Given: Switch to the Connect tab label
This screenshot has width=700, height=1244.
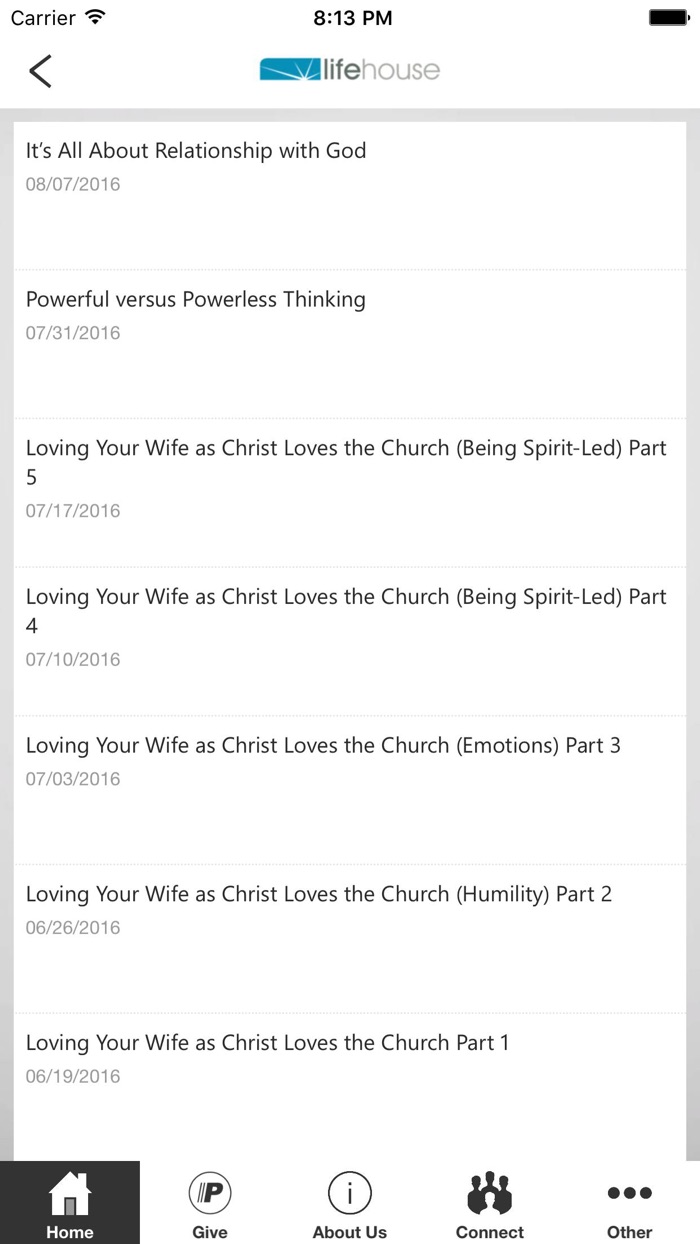Looking at the screenshot, I should 490,1232.
